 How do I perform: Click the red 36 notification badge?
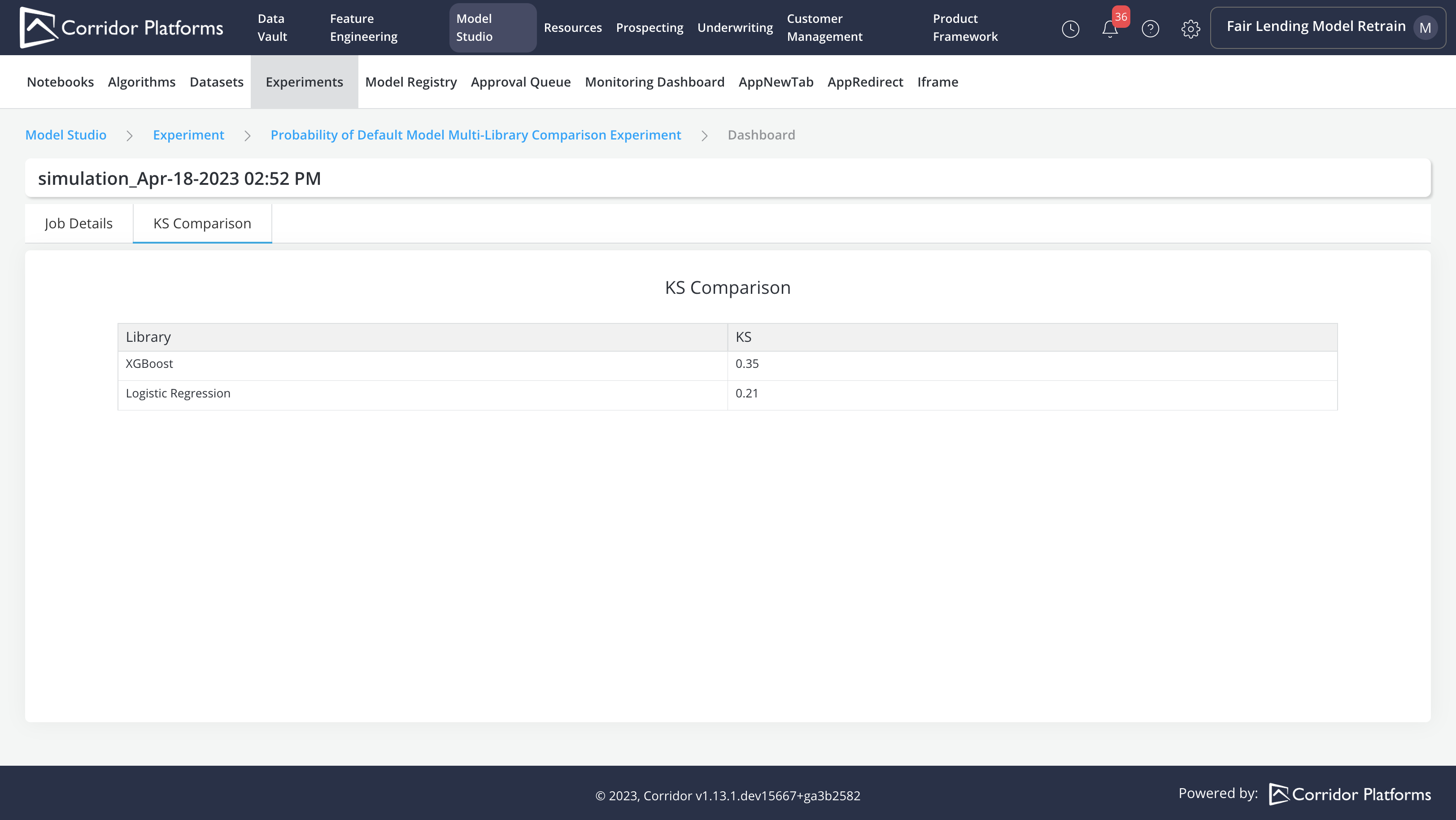click(x=1121, y=17)
